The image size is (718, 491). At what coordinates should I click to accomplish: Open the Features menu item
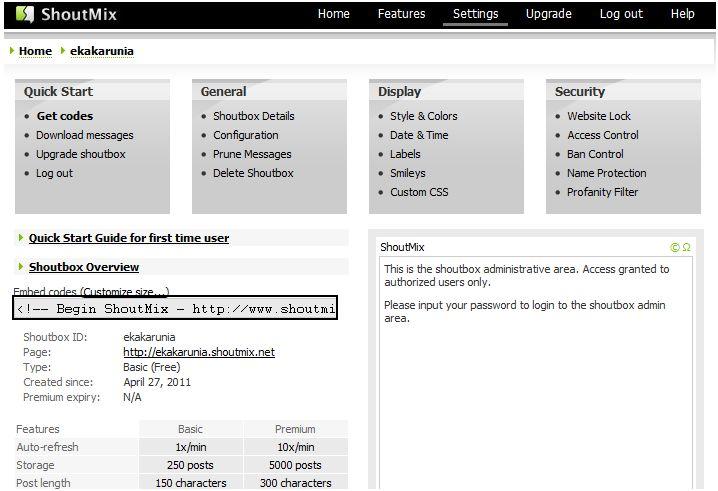[x=401, y=14]
